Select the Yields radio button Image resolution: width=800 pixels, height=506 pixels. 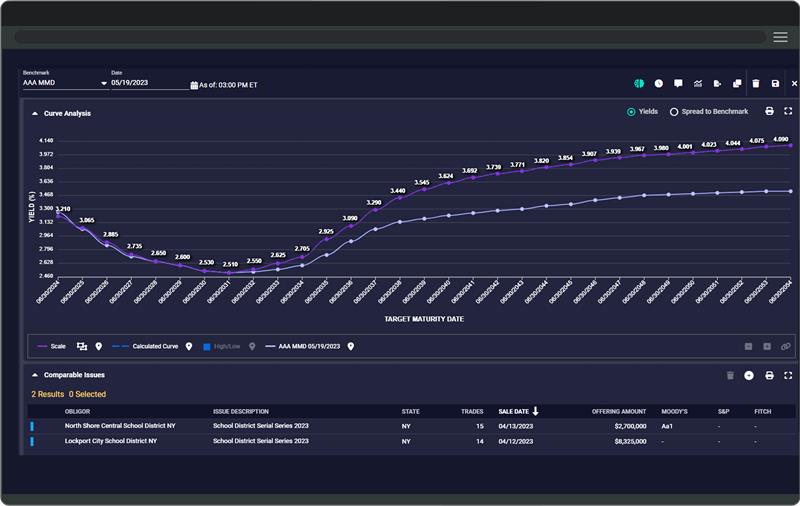pos(631,112)
